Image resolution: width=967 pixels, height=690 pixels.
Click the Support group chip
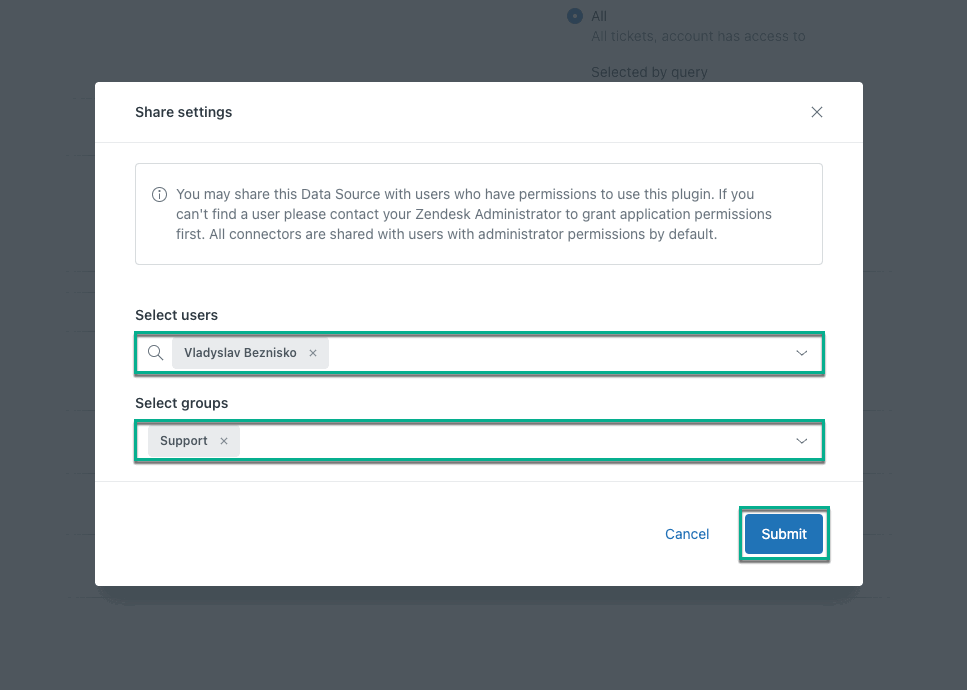183,440
